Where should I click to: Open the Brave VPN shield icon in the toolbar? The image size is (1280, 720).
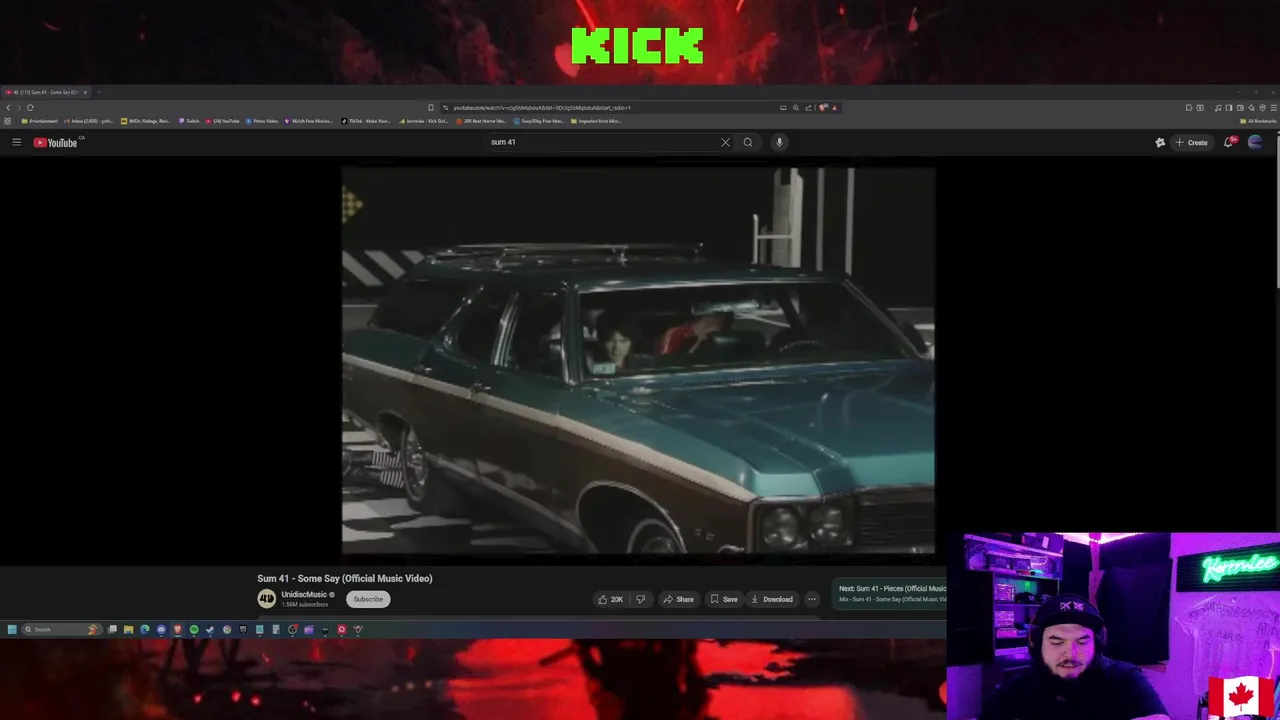[x=1262, y=107]
